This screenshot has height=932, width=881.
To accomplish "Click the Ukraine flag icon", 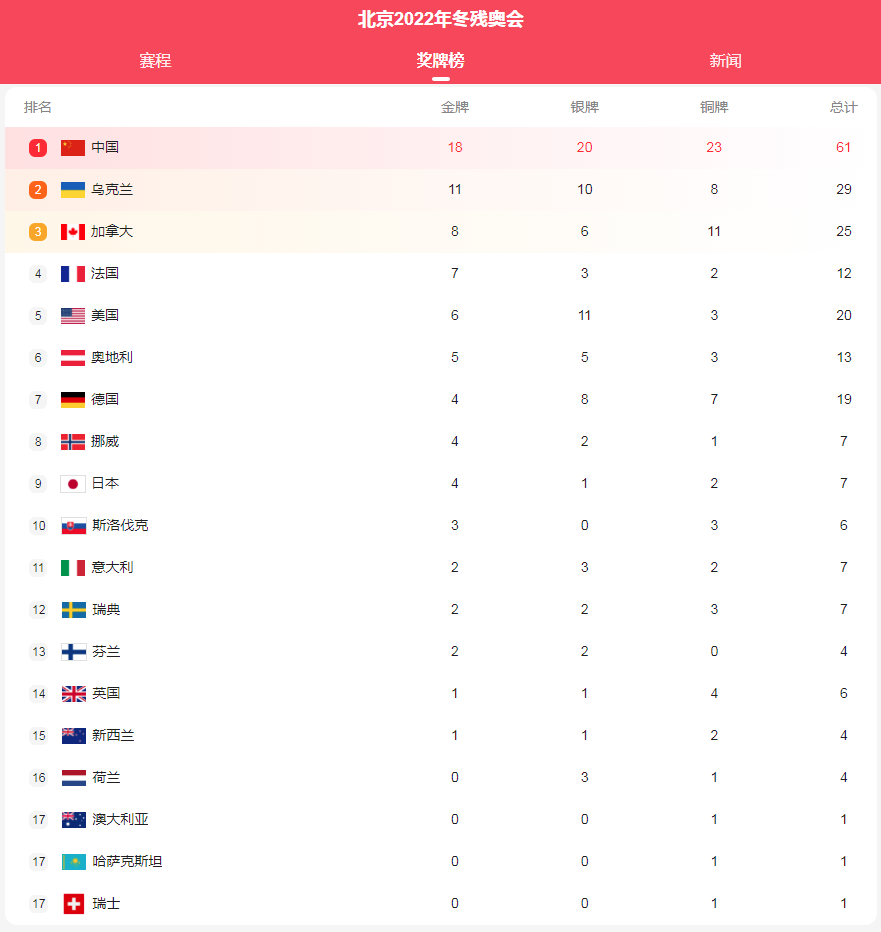I will pyautogui.click(x=73, y=190).
